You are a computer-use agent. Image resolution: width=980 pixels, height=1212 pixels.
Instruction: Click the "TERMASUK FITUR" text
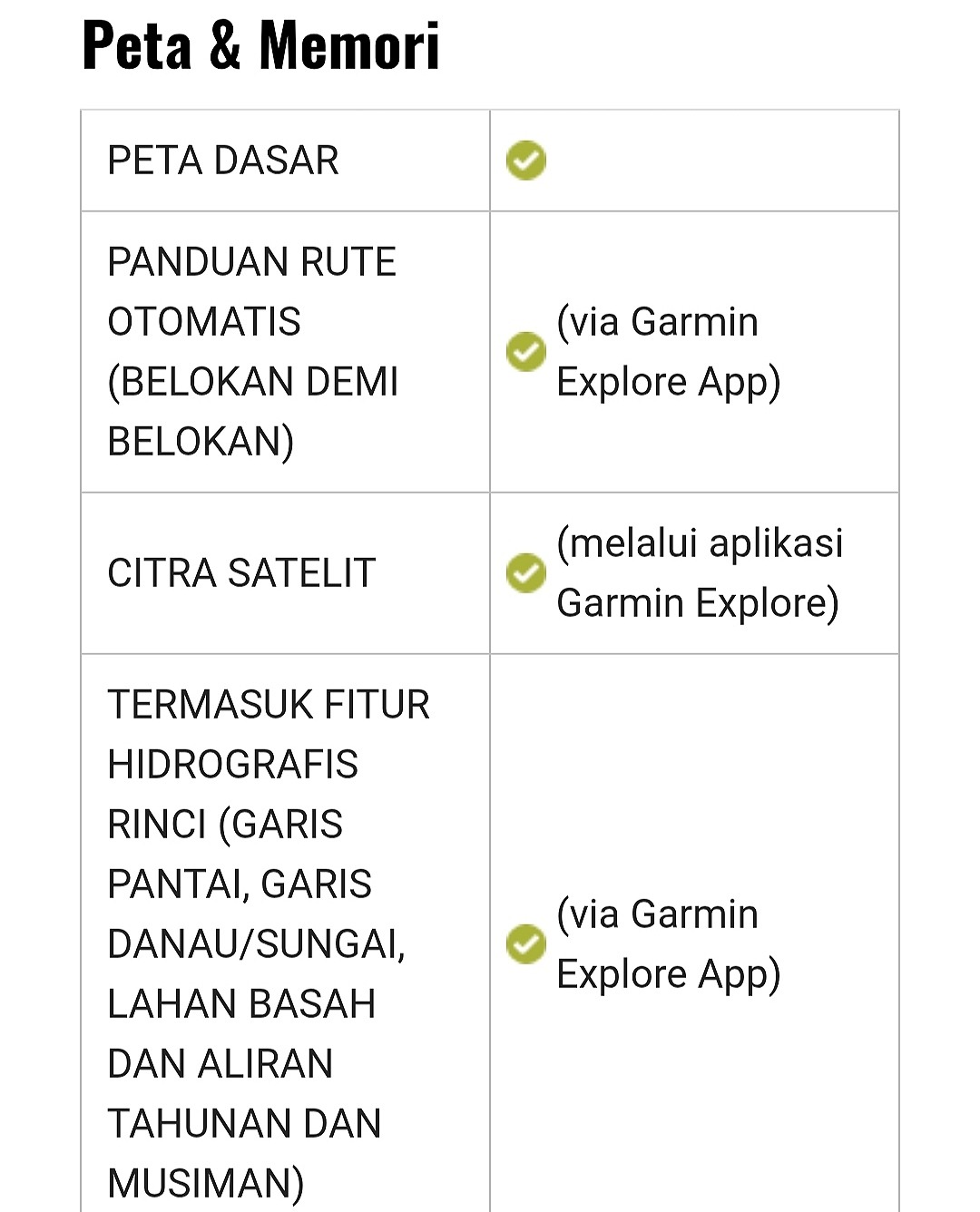(x=268, y=705)
